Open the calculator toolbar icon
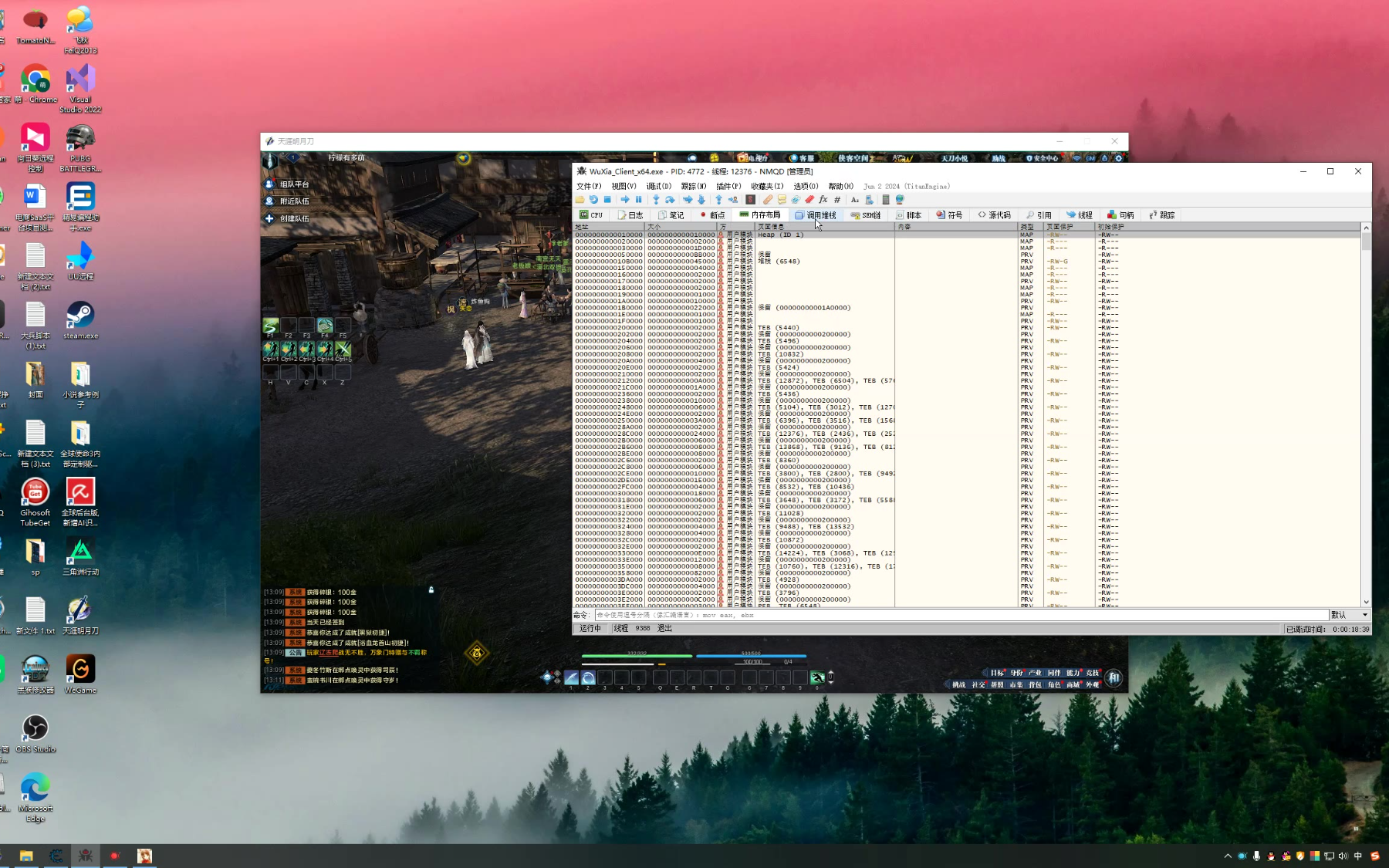 click(x=885, y=200)
